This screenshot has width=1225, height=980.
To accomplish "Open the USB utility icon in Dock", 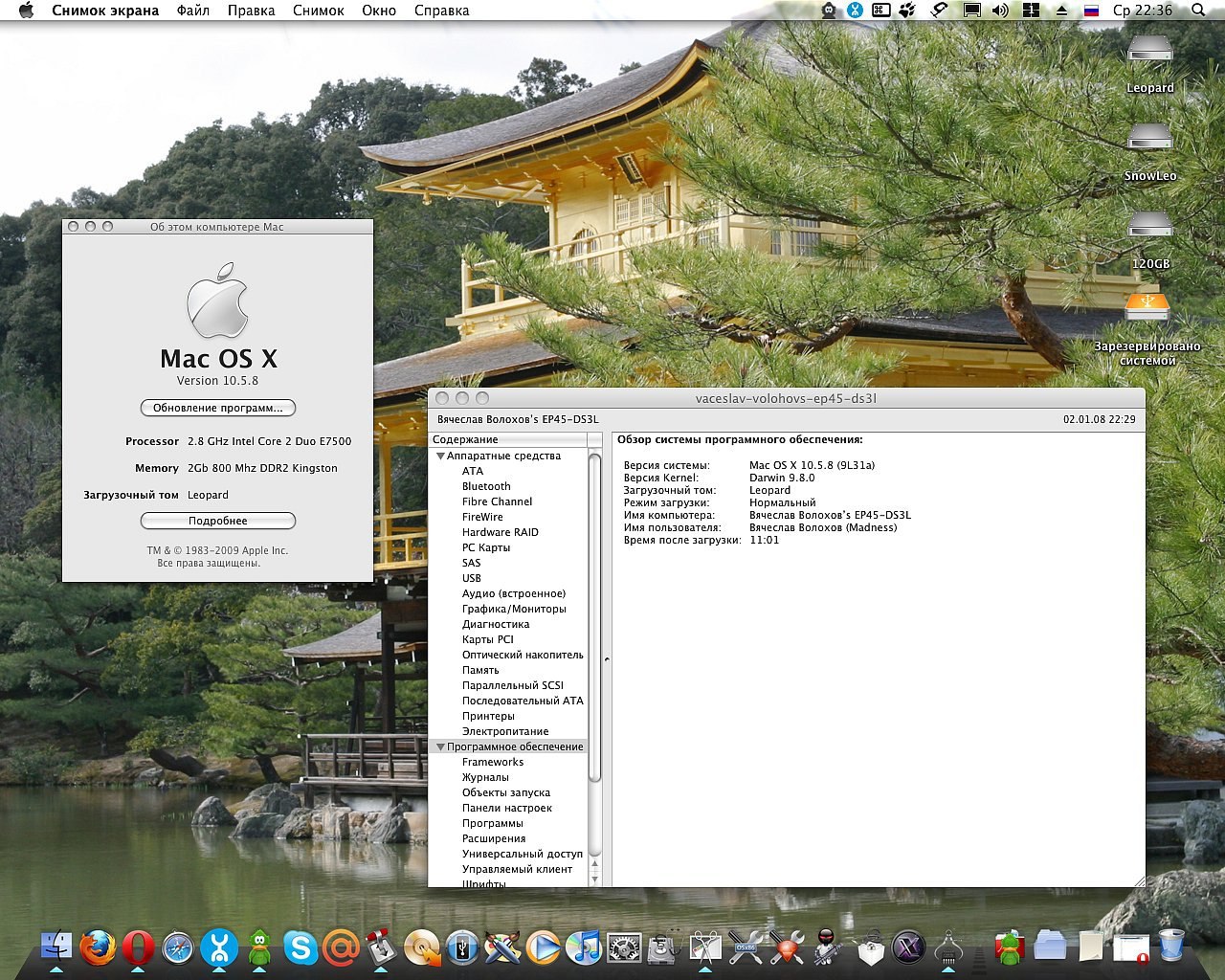I will (462, 947).
